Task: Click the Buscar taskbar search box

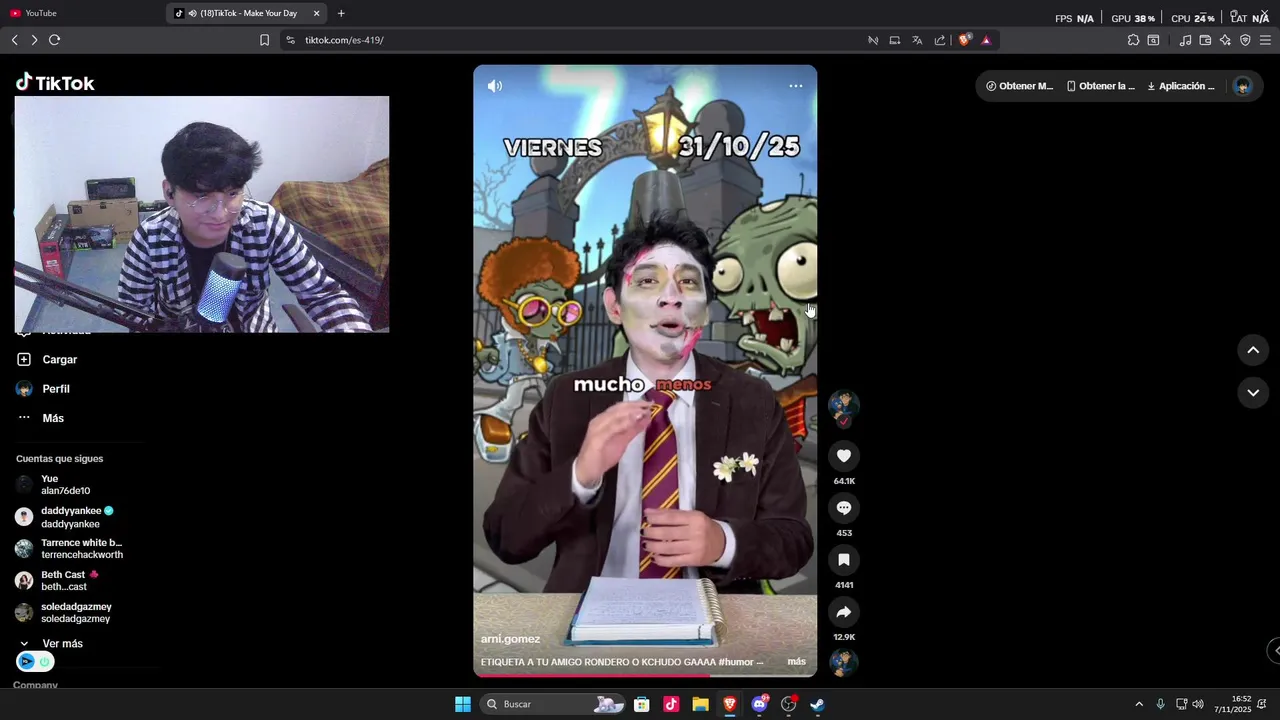Action: pyautogui.click(x=553, y=704)
